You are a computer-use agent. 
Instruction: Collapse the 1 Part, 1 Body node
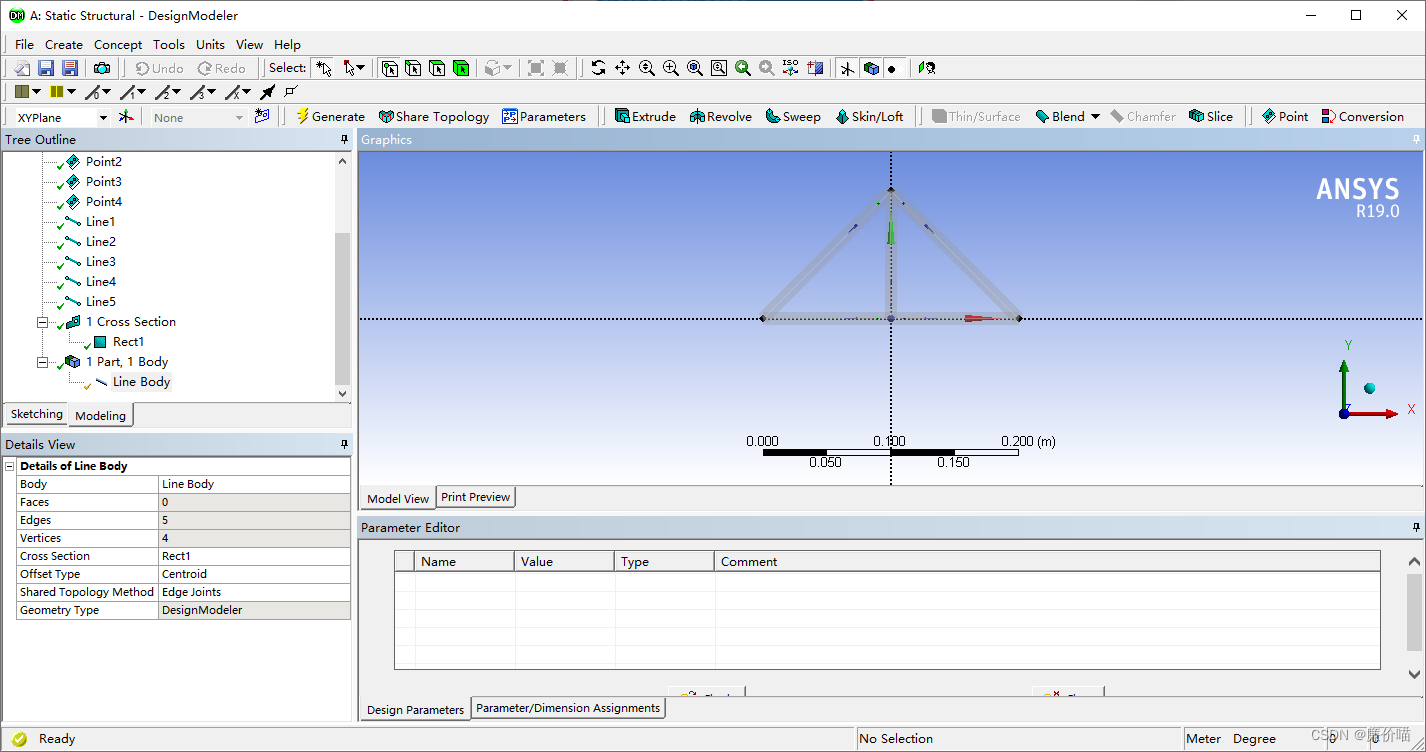[x=43, y=362]
